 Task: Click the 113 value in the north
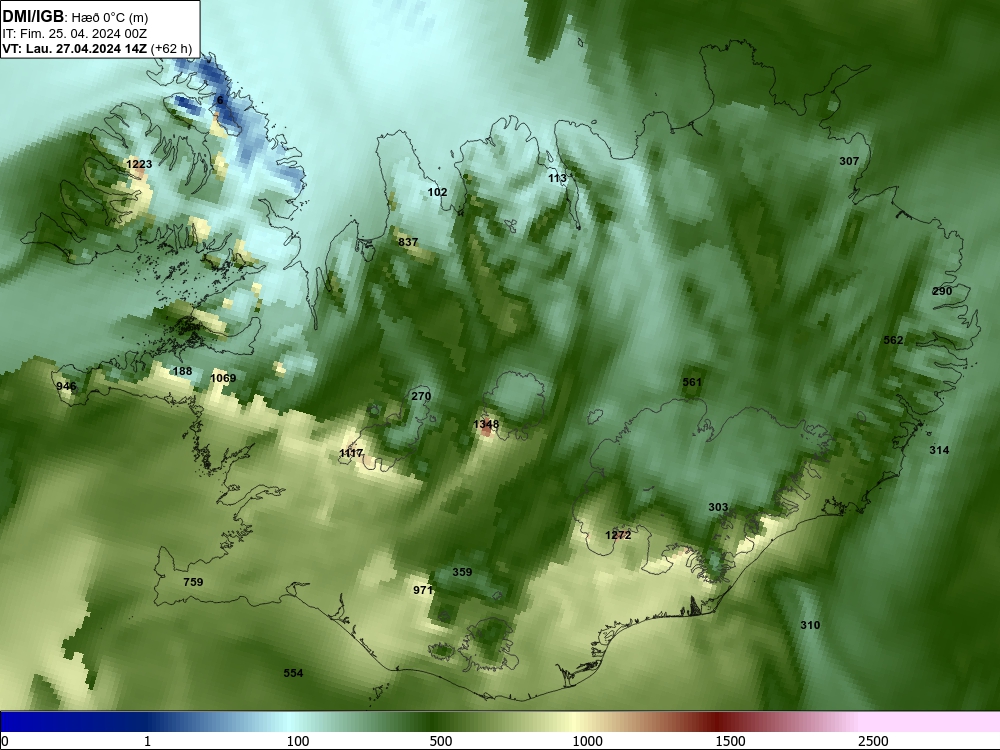[x=557, y=178]
